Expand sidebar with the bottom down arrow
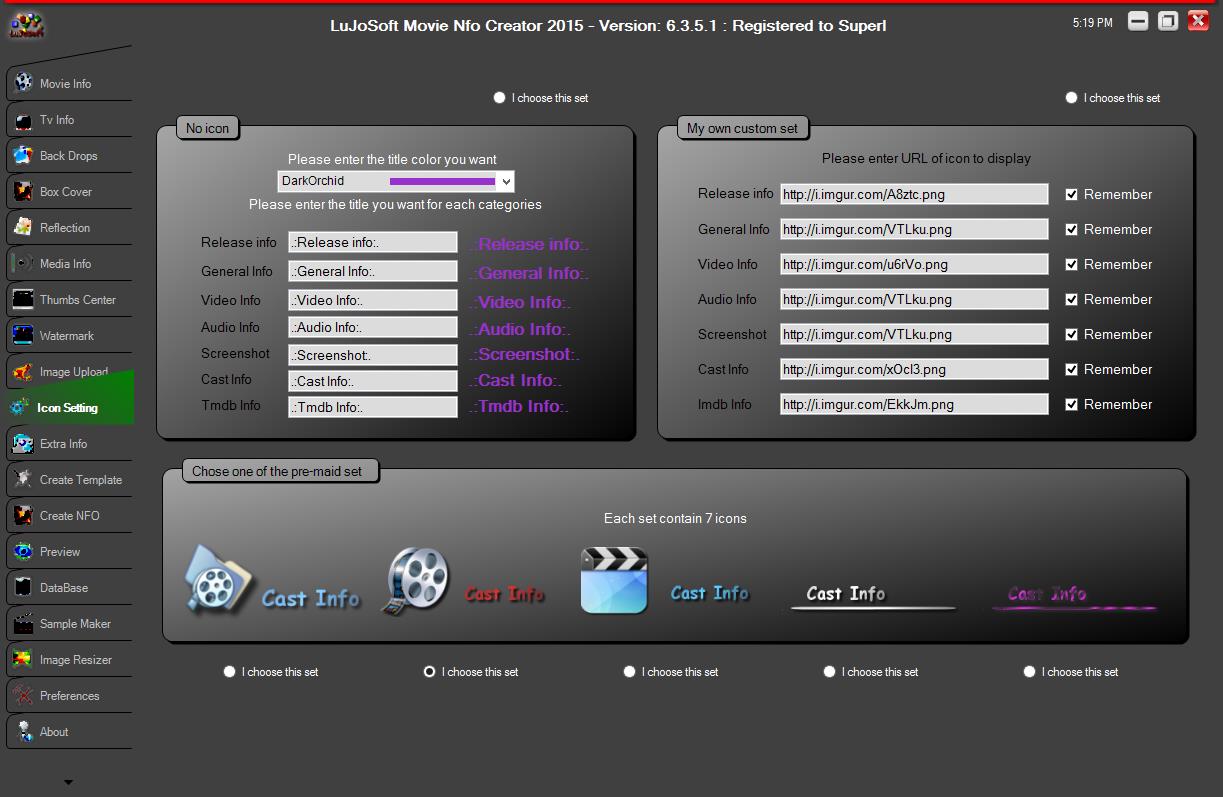This screenshot has height=797, width=1223. [68, 782]
